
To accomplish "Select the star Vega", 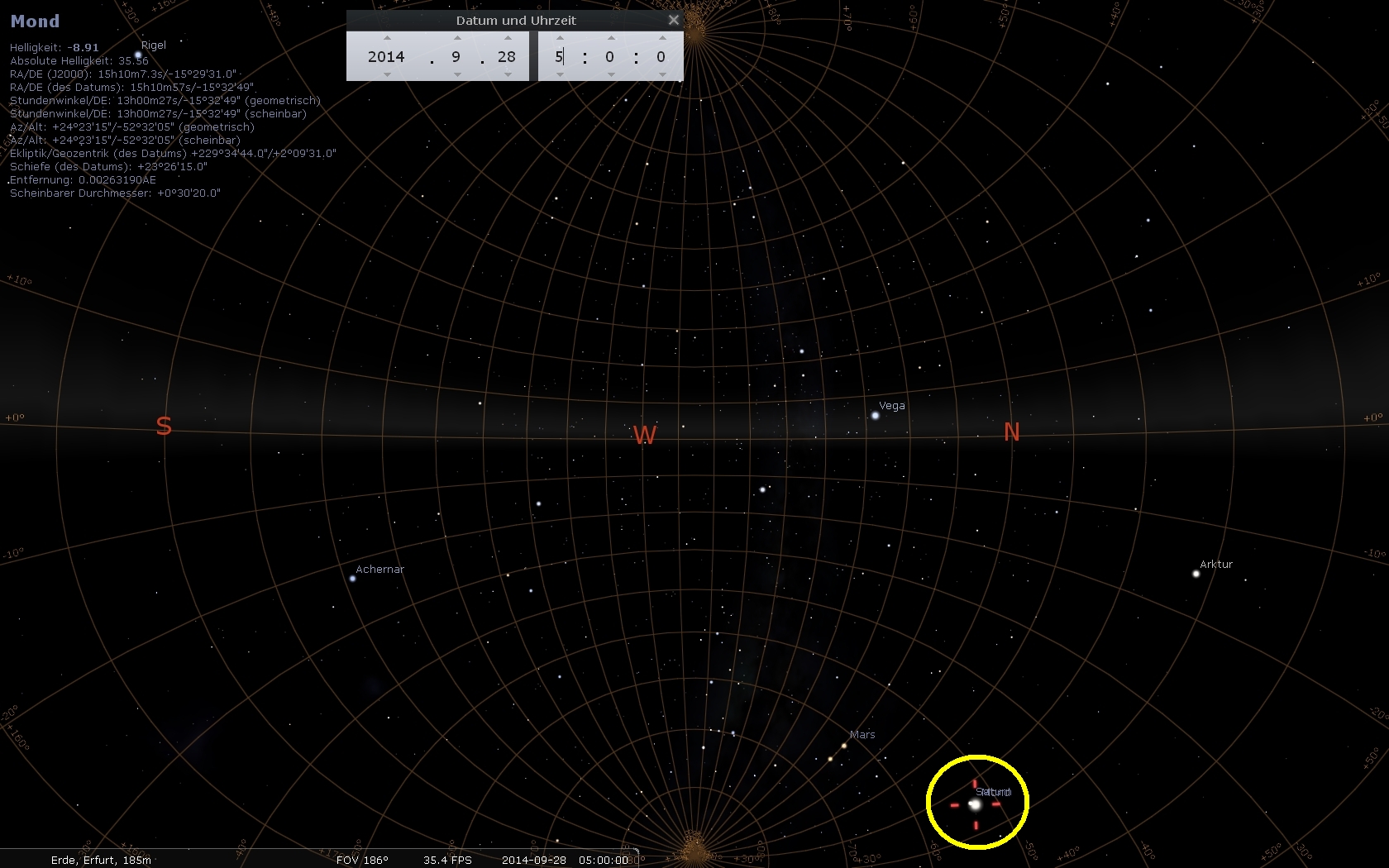I will pos(876,416).
